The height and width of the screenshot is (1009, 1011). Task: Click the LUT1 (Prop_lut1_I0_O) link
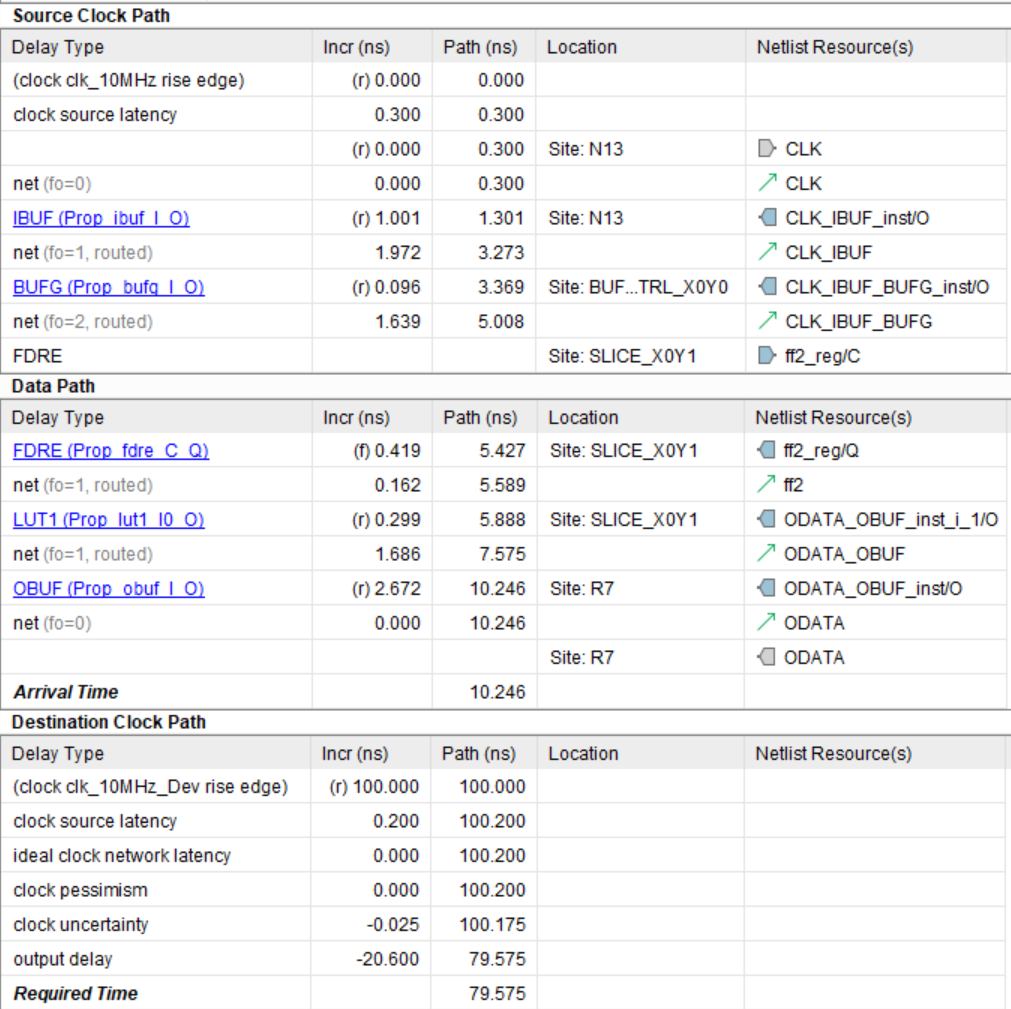click(108, 520)
